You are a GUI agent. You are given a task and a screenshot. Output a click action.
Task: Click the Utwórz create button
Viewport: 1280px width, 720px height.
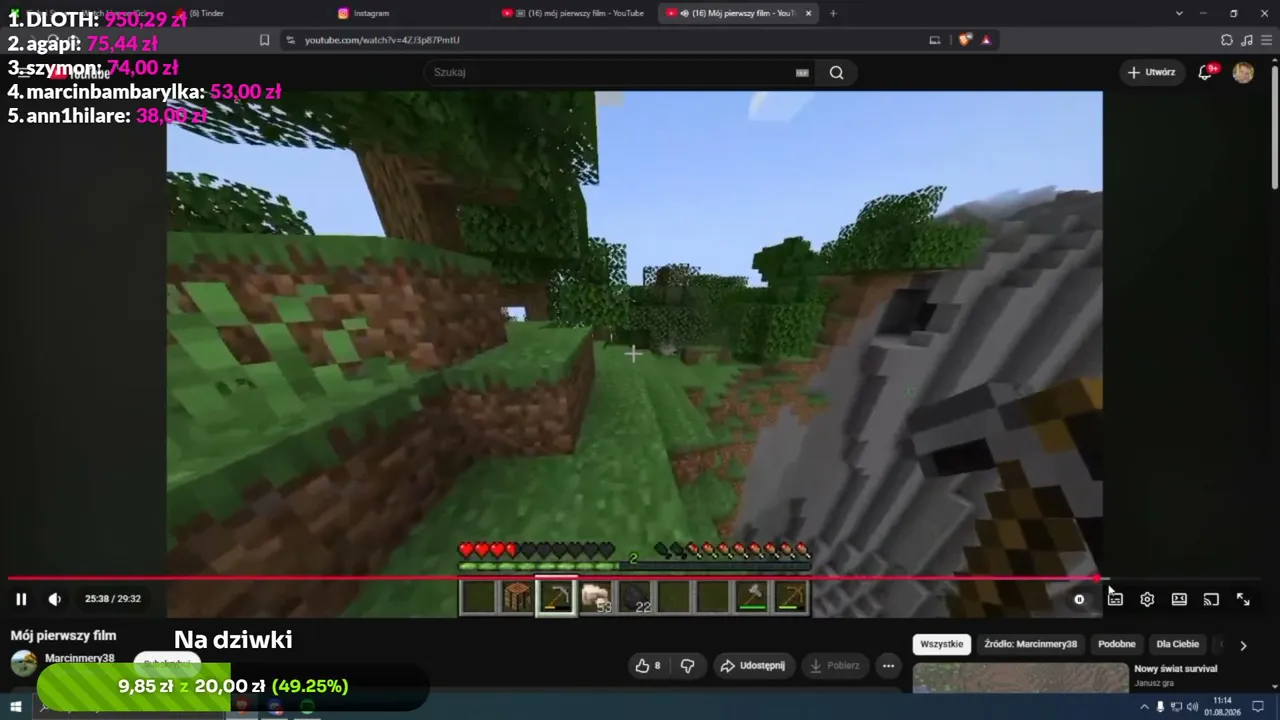1152,72
